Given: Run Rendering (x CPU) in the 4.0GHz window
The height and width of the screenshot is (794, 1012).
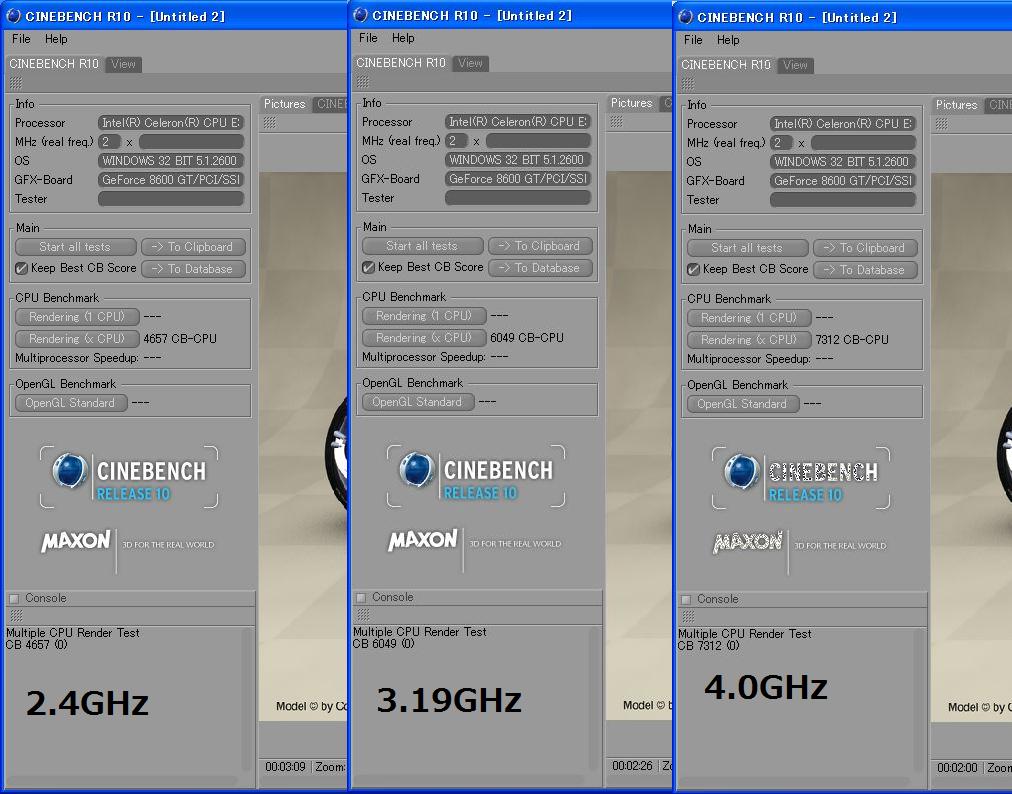Looking at the screenshot, I should tap(749, 340).
